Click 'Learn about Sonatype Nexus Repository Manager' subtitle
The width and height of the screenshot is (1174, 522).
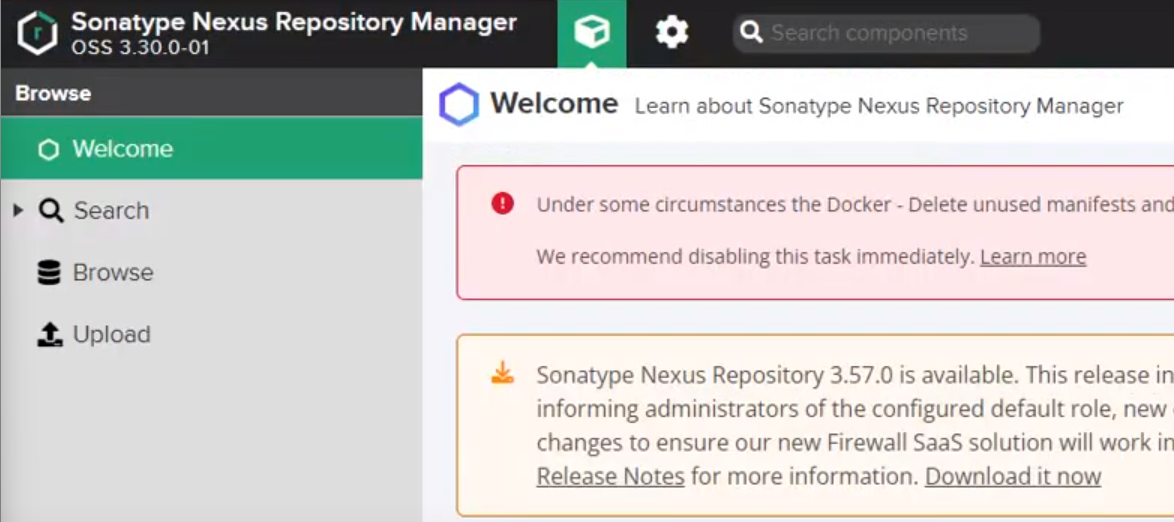click(x=879, y=106)
